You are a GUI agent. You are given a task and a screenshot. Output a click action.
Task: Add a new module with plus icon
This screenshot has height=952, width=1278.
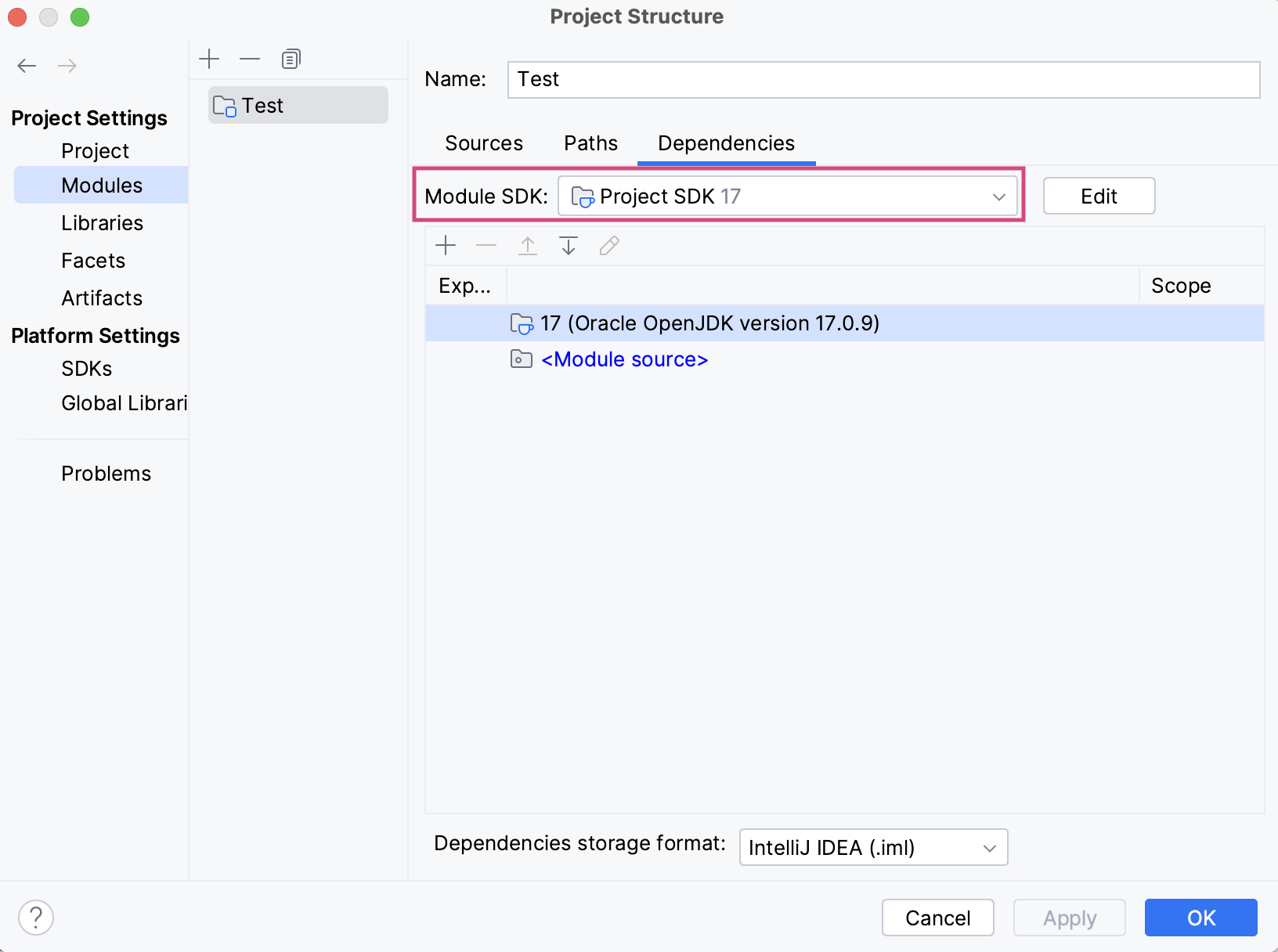[x=209, y=59]
